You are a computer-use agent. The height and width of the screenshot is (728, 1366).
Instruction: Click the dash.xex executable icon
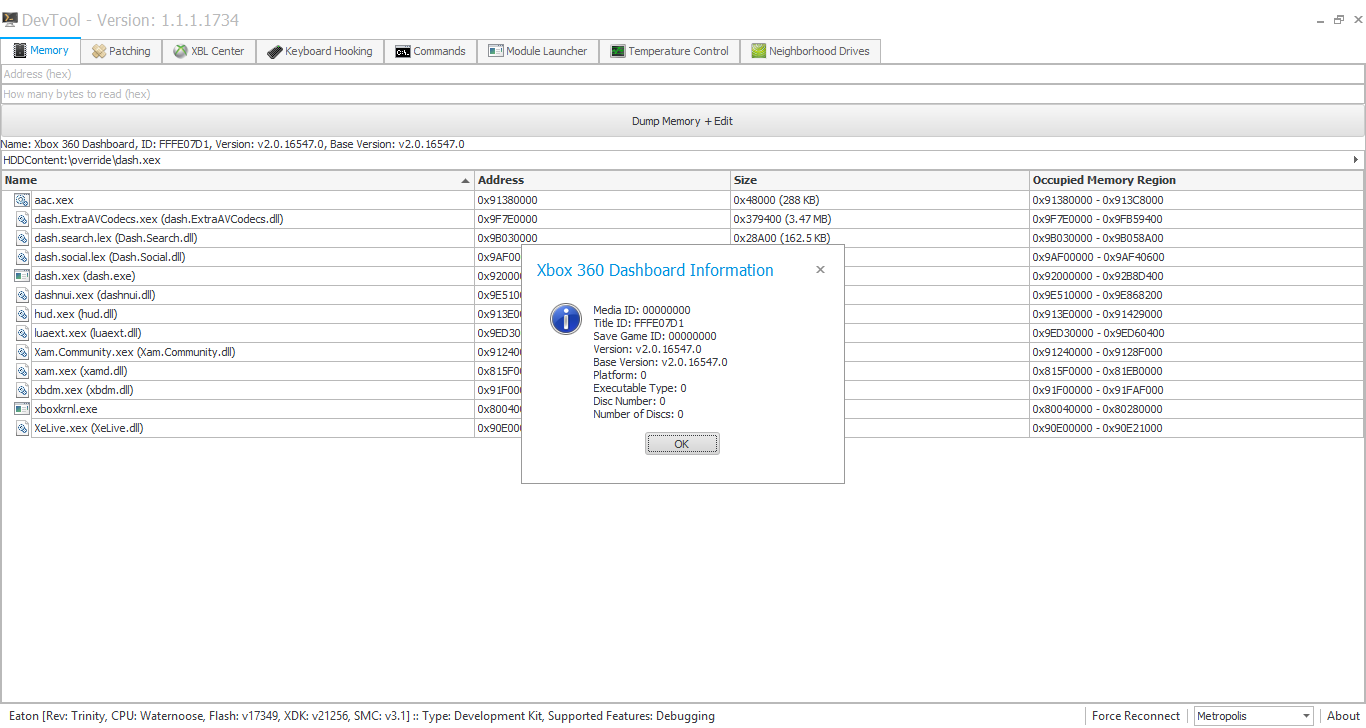22,276
